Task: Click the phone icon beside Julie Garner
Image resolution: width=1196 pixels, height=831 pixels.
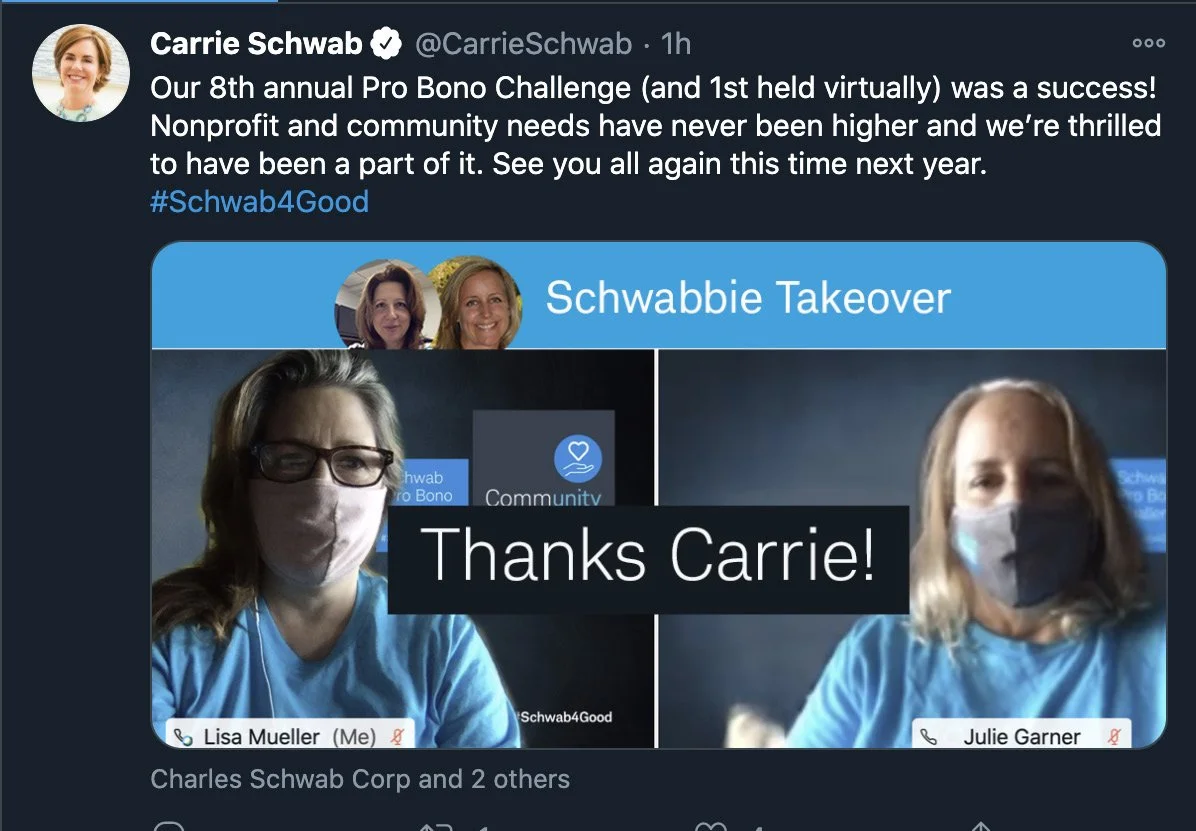Action: point(928,737)
